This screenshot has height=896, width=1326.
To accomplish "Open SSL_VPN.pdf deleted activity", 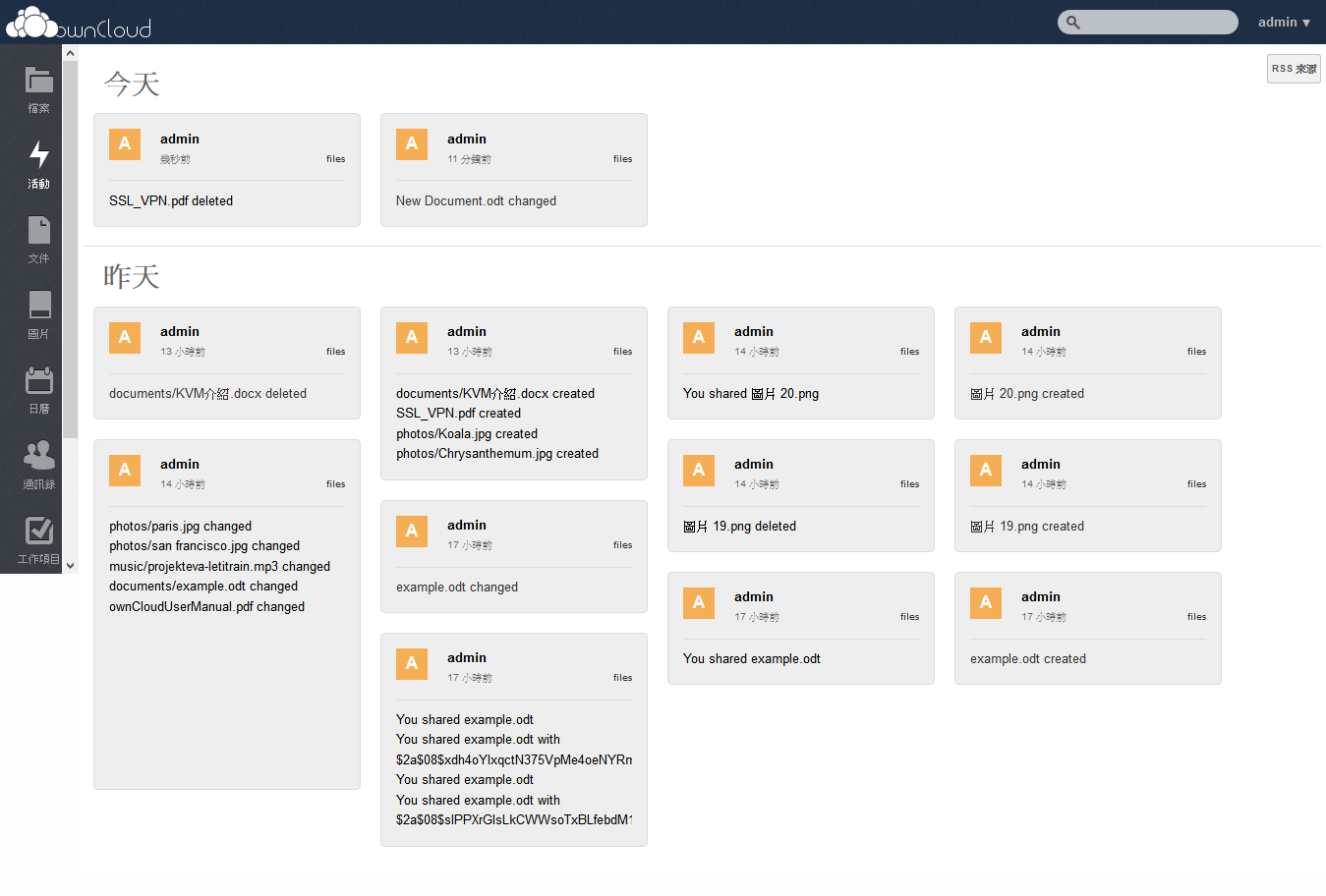I will point(171,200).
